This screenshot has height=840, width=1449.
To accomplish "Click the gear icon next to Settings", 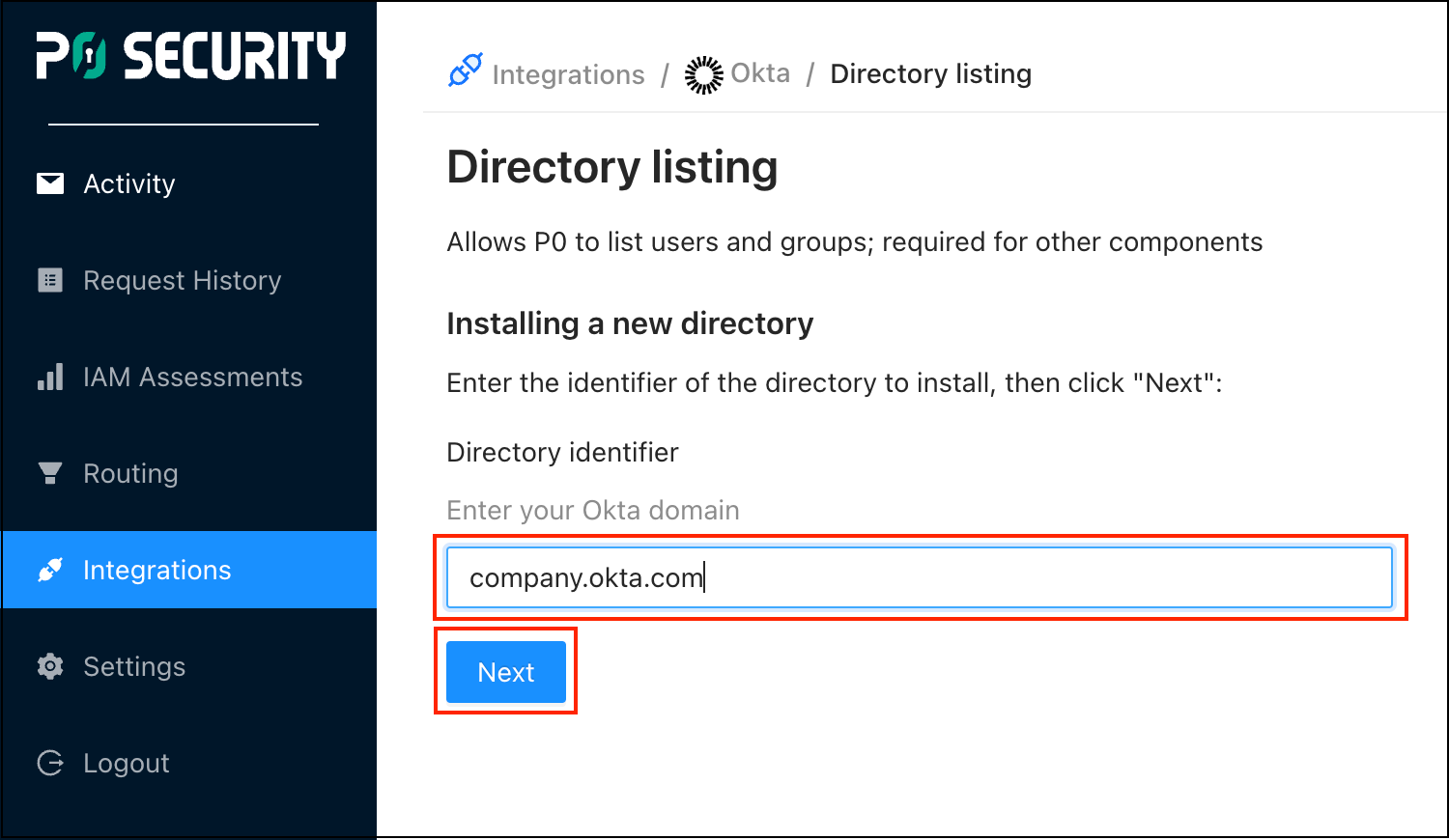I will pos(49,666).
